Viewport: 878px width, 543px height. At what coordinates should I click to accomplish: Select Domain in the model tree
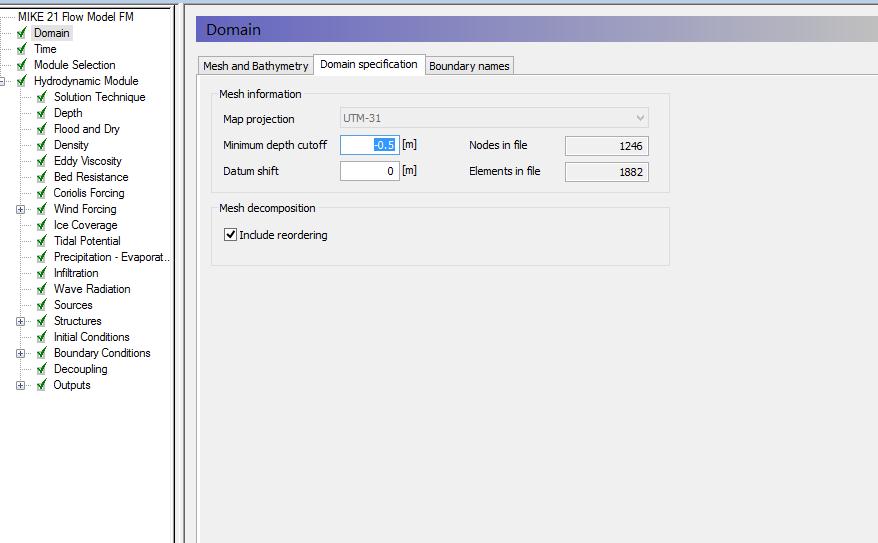tap(52, 33)
